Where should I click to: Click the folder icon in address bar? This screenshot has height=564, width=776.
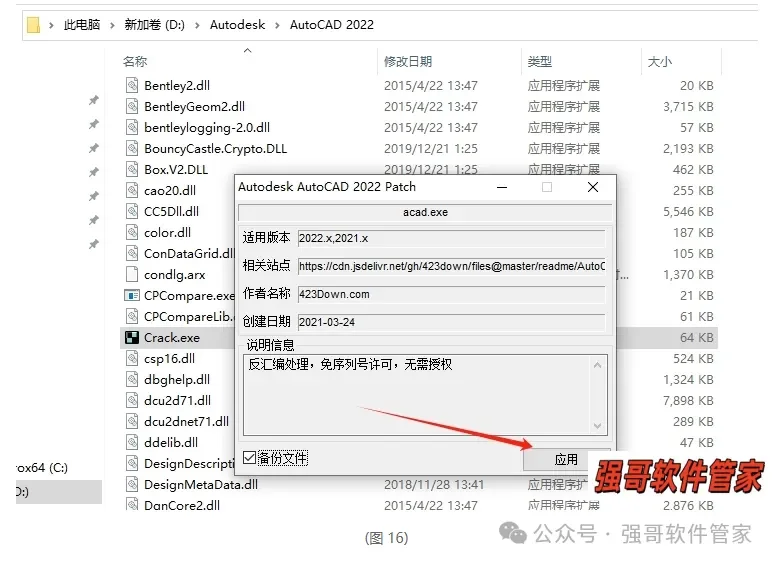click(x=33, y=25)
